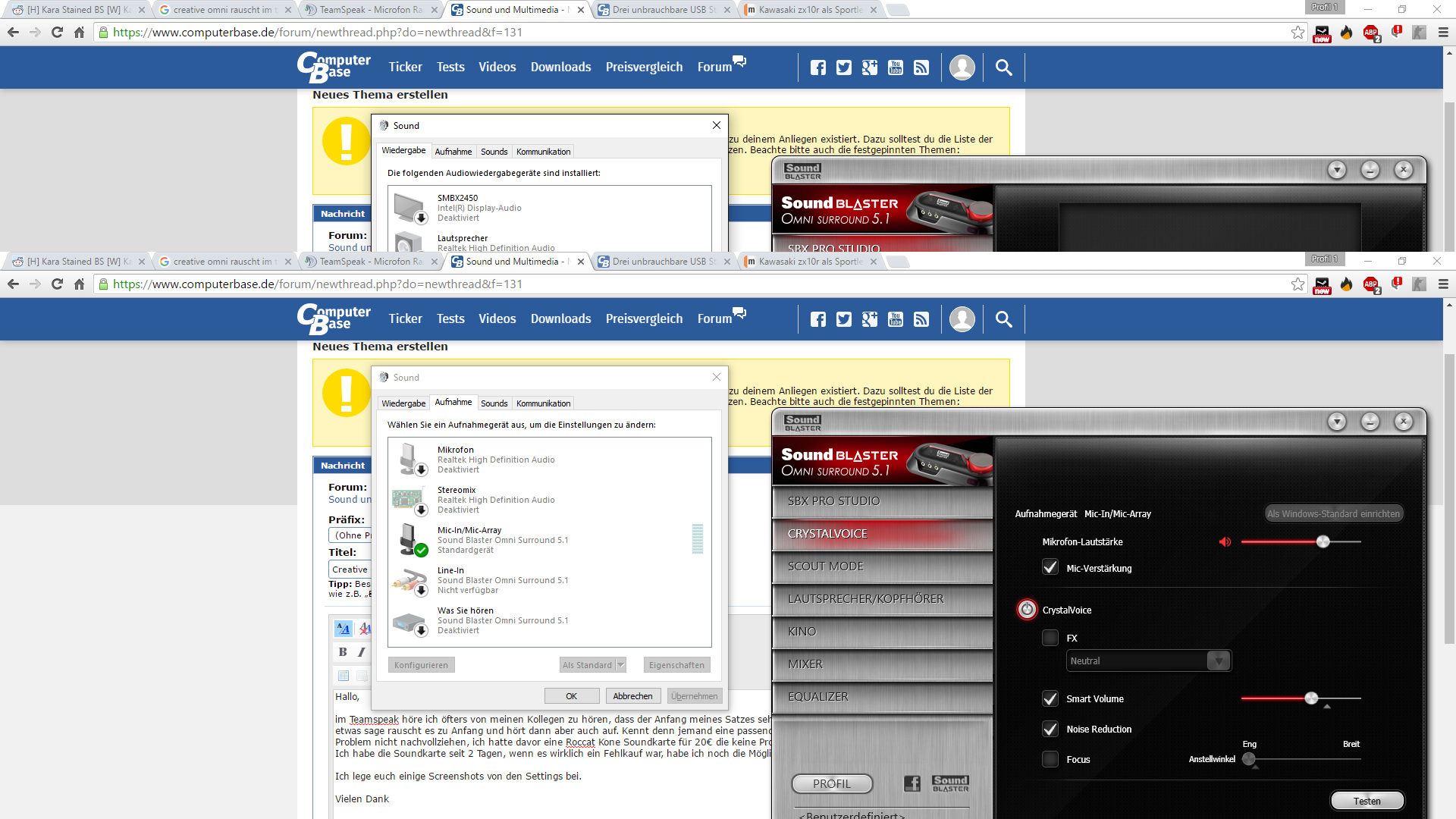Expand the Als Standard dropdown arrow
The height and width of the screenshot is (819, 1456).
click(x=621, y=665)
